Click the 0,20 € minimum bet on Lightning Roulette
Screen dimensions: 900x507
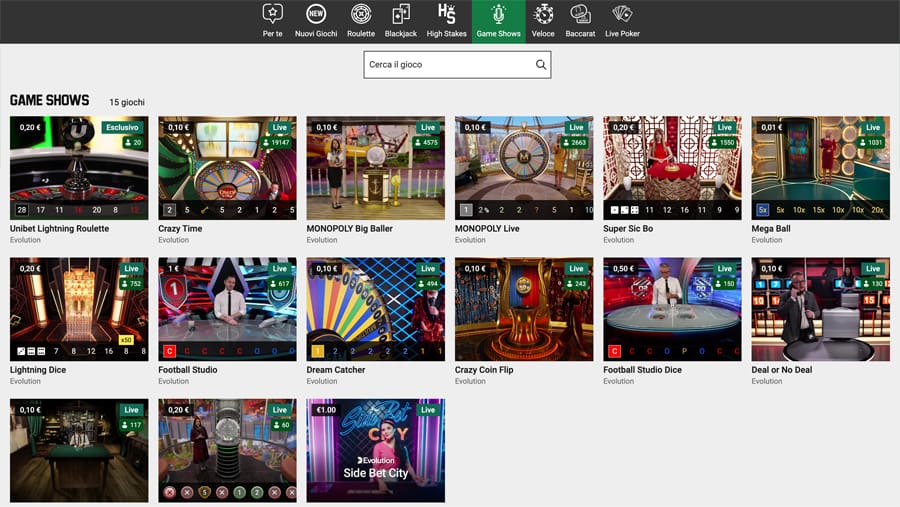pos(30,127)
